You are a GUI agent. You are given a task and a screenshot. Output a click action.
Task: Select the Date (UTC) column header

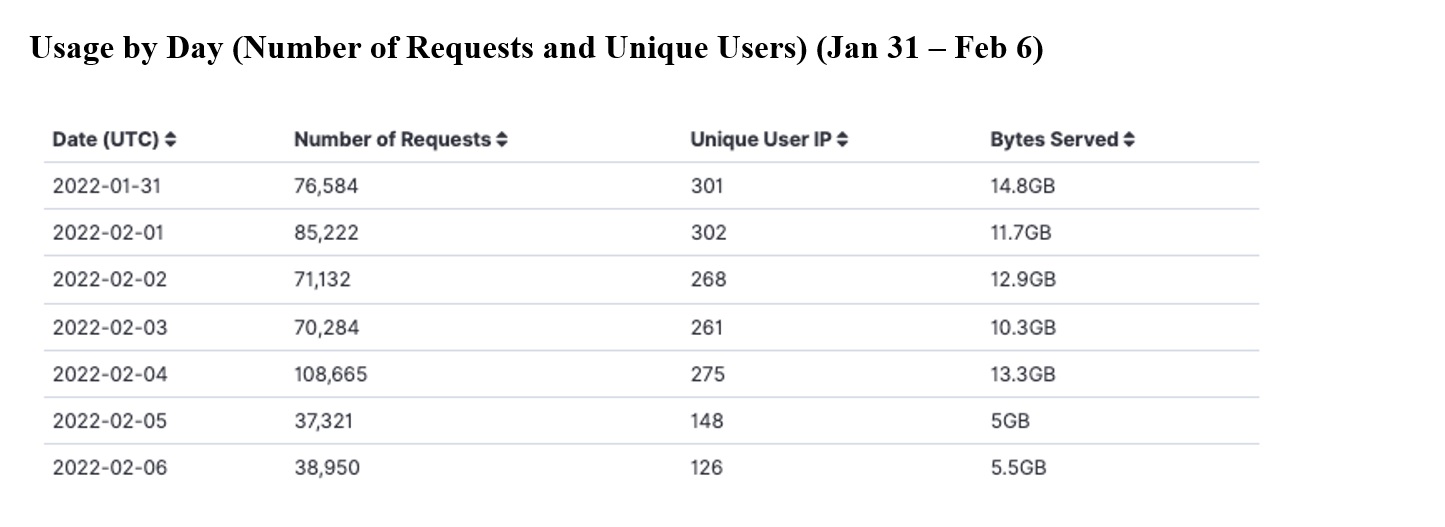click(x=106, y=140)
